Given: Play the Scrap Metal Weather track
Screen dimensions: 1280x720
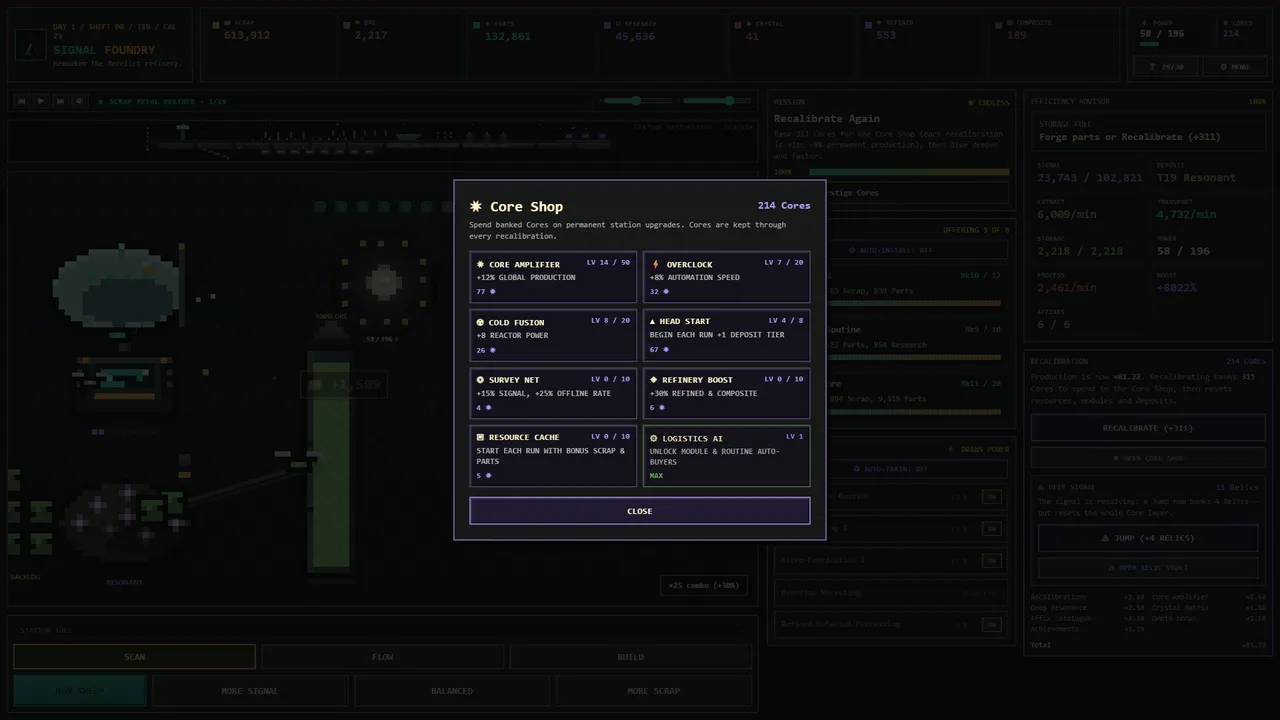Looking at the screenshot, I should (x=41, y=101).
